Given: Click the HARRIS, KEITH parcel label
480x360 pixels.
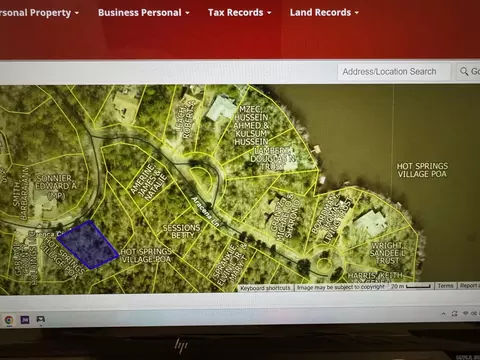Looking at the screenshot, I should (375, 276).
